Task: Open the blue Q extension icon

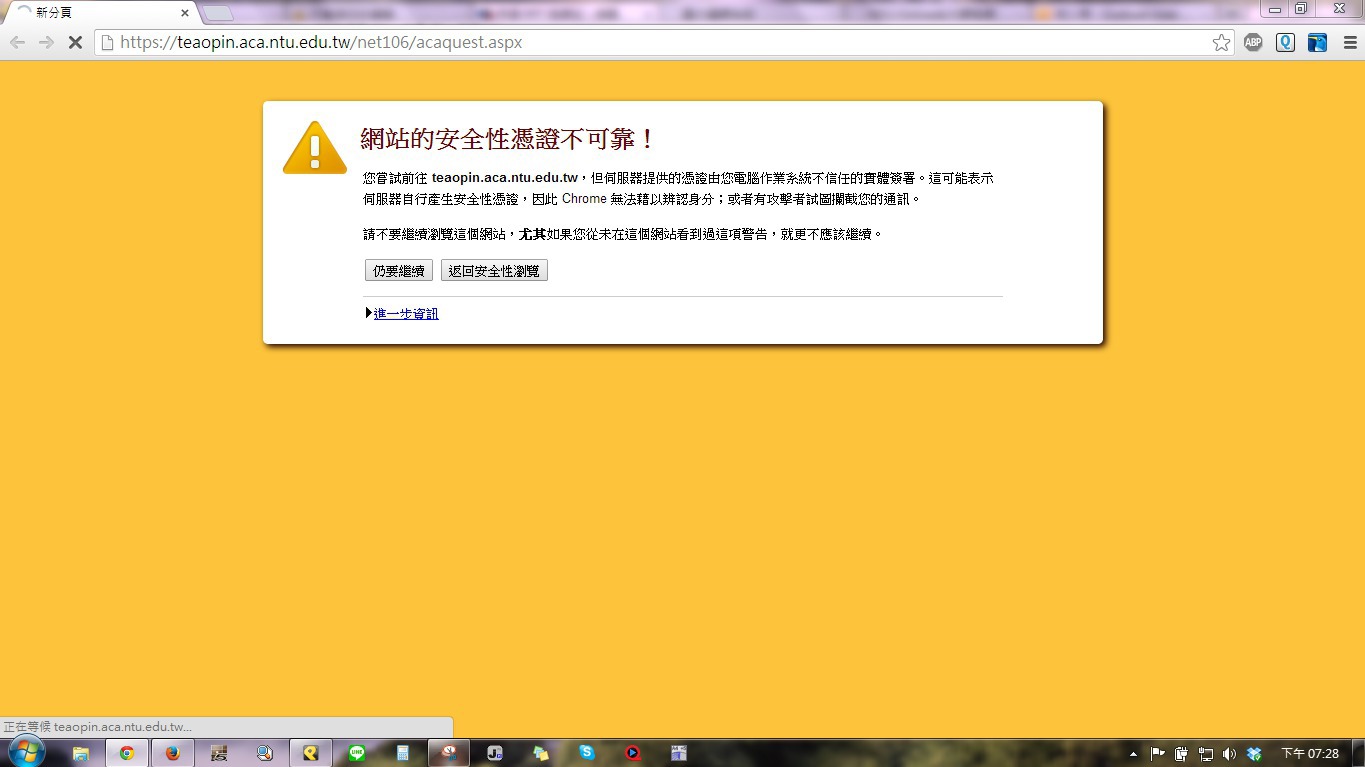Action: 1285,43
